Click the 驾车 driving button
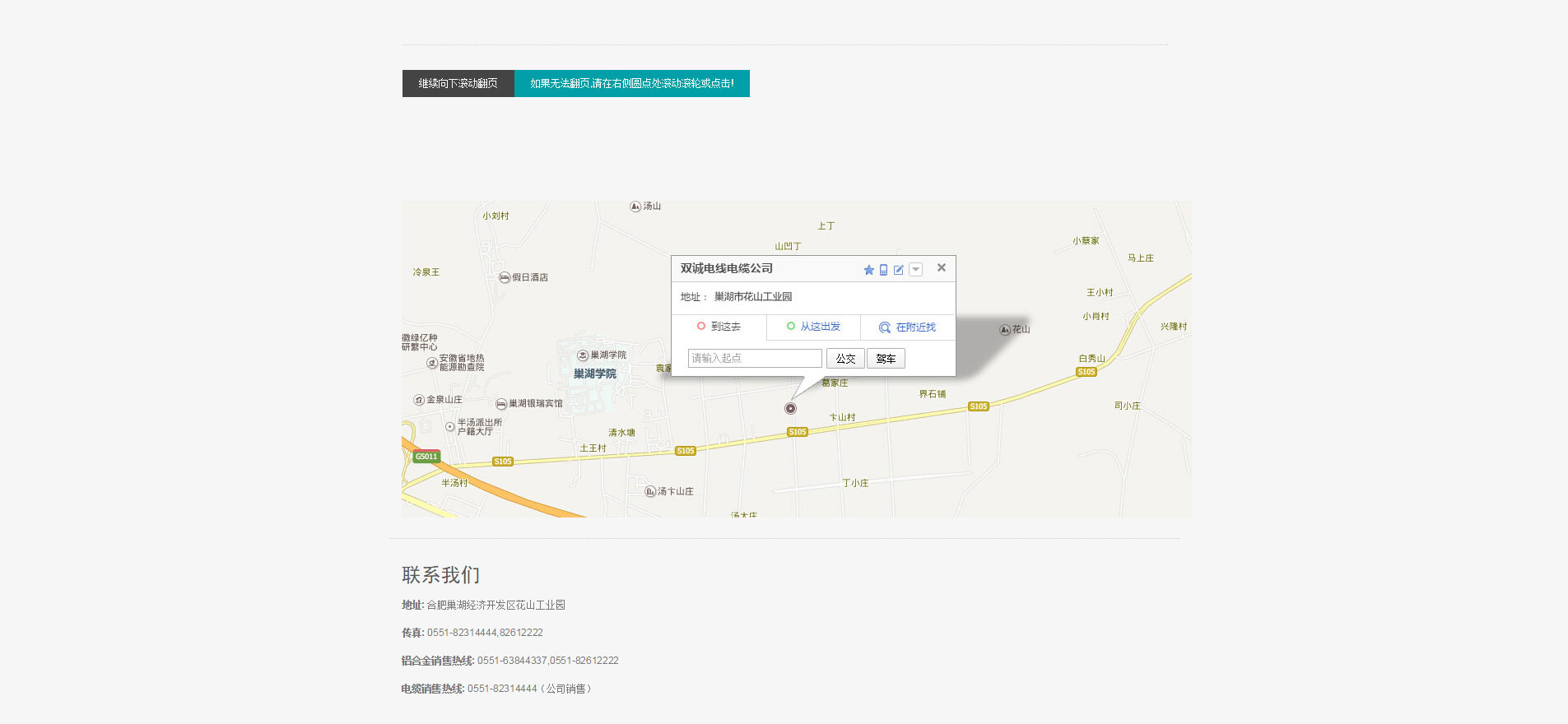 click(x=886, y=359)
